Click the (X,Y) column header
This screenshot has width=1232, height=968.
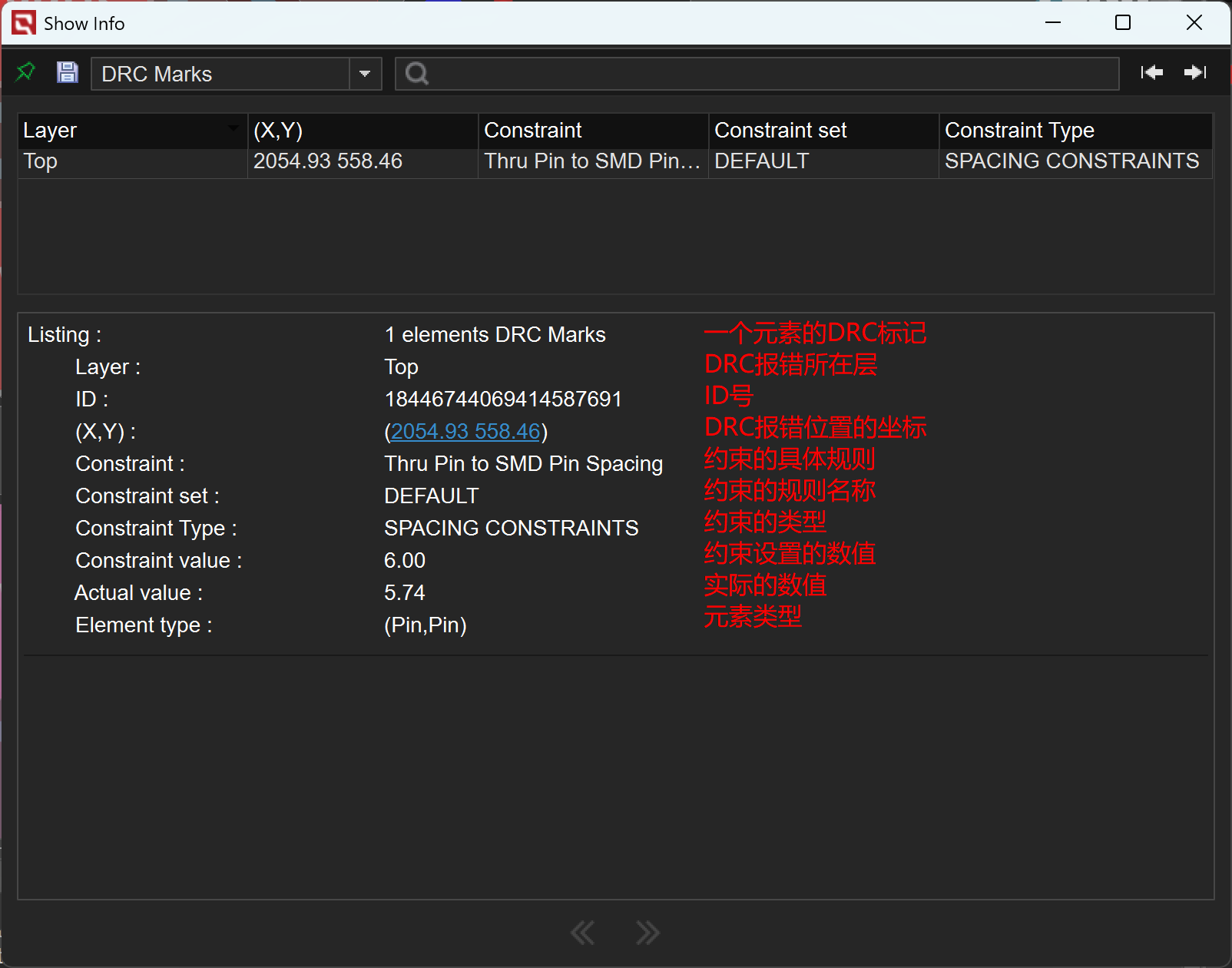[x=363, y=131]
